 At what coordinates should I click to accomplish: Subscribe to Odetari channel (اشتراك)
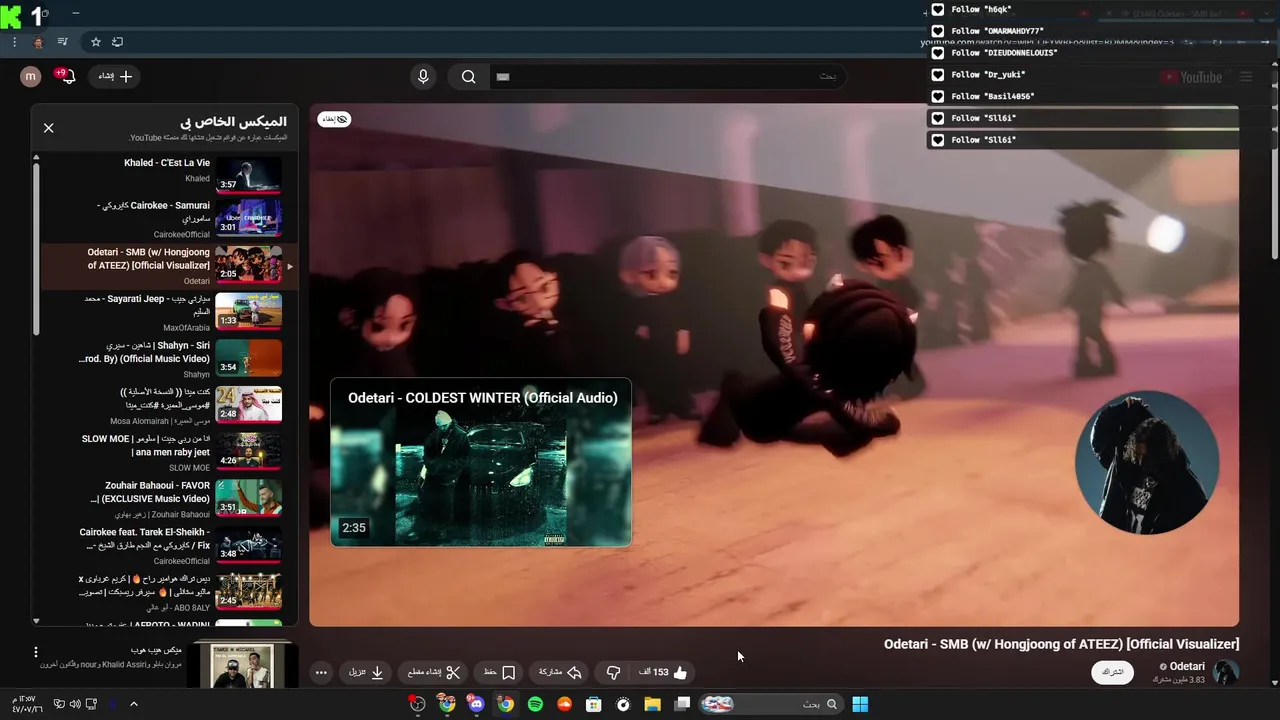(1112, 672)
